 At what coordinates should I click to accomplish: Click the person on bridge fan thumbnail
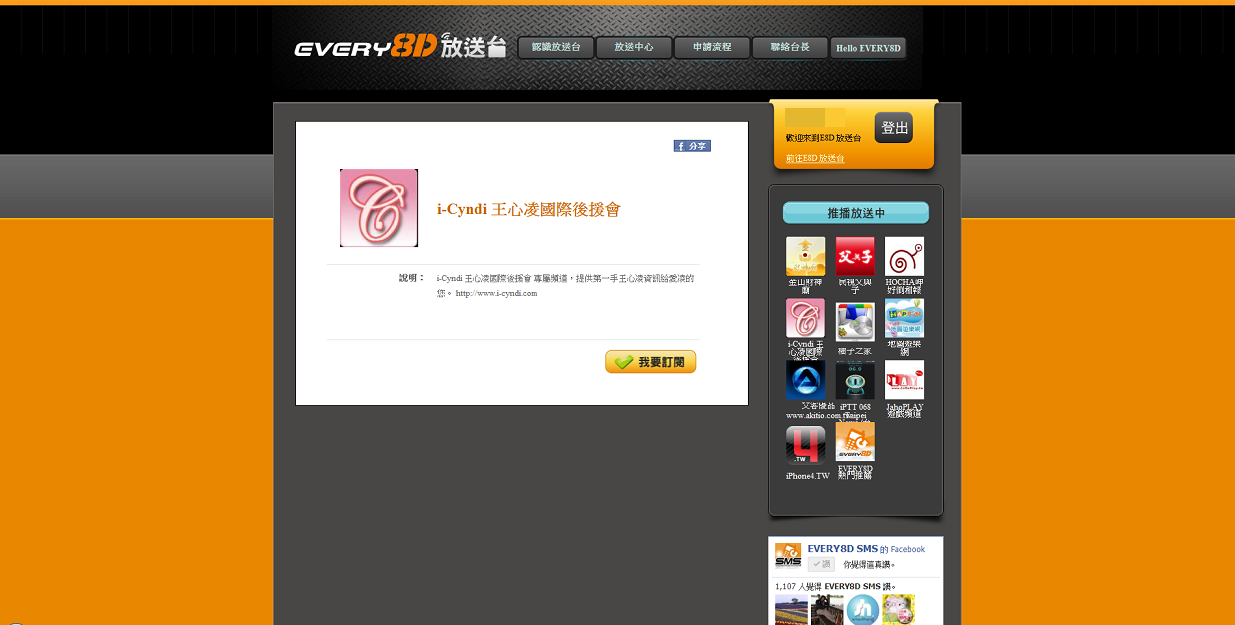827,610
